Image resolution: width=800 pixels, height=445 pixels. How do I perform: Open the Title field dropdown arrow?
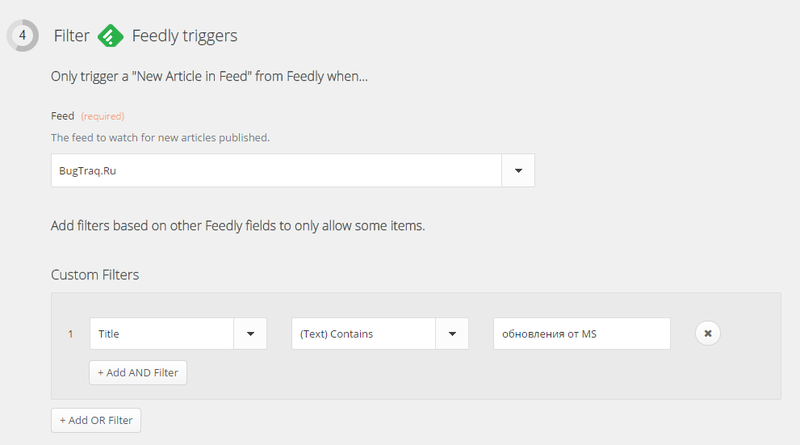tap(250, 334)
